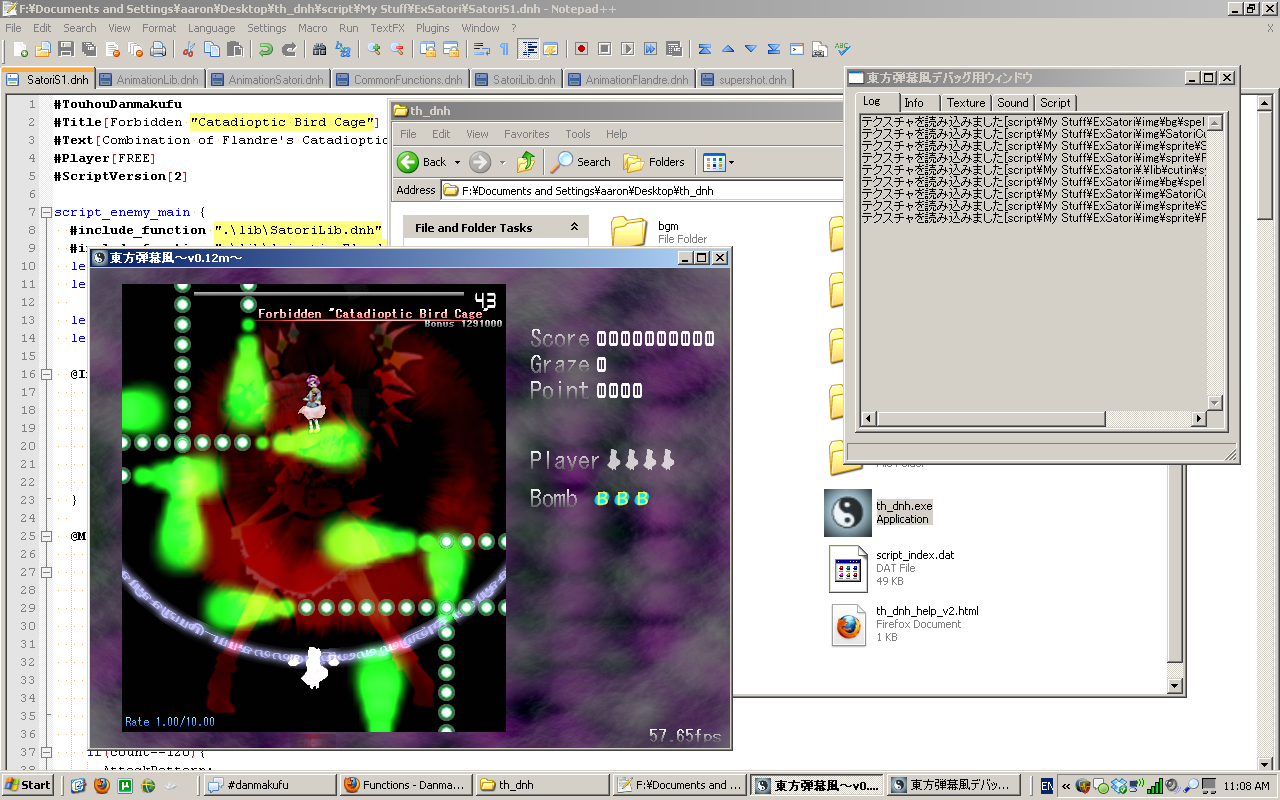This screenshot has width=1280, height=800.
Task: Play back the recorded macro
Action: click(x=627, y=48)
